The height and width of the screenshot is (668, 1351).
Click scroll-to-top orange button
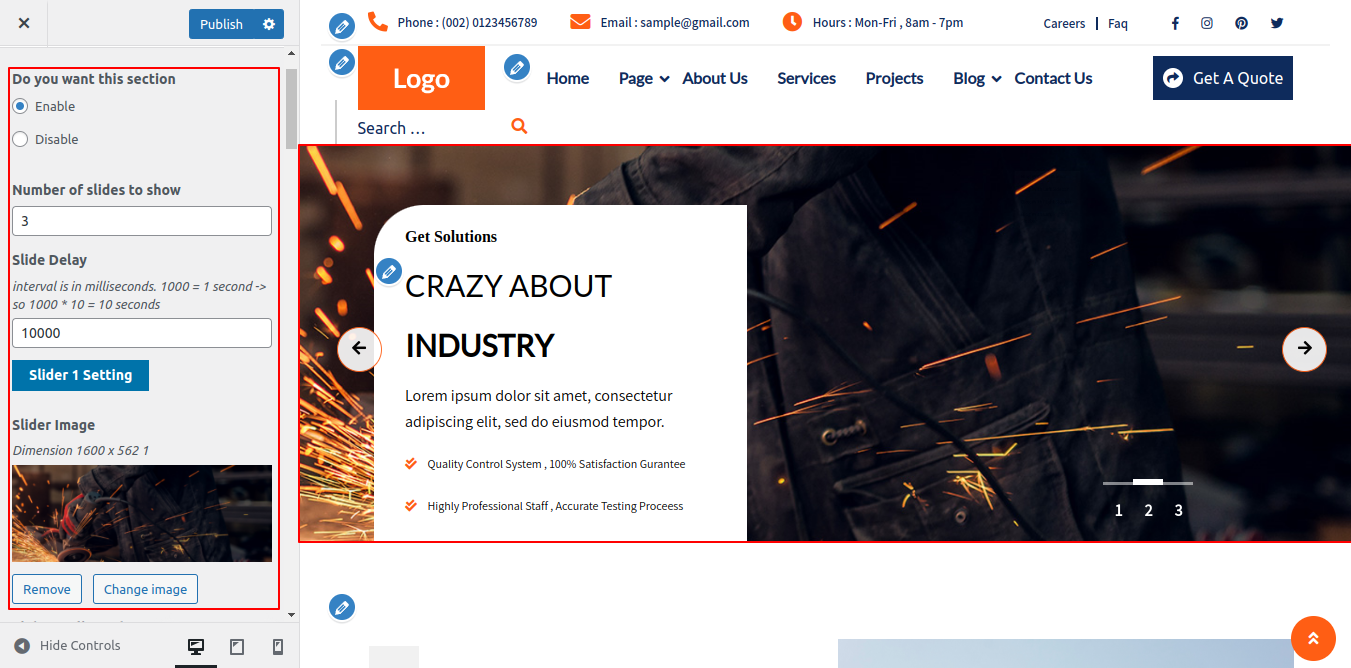point(1313,638)
